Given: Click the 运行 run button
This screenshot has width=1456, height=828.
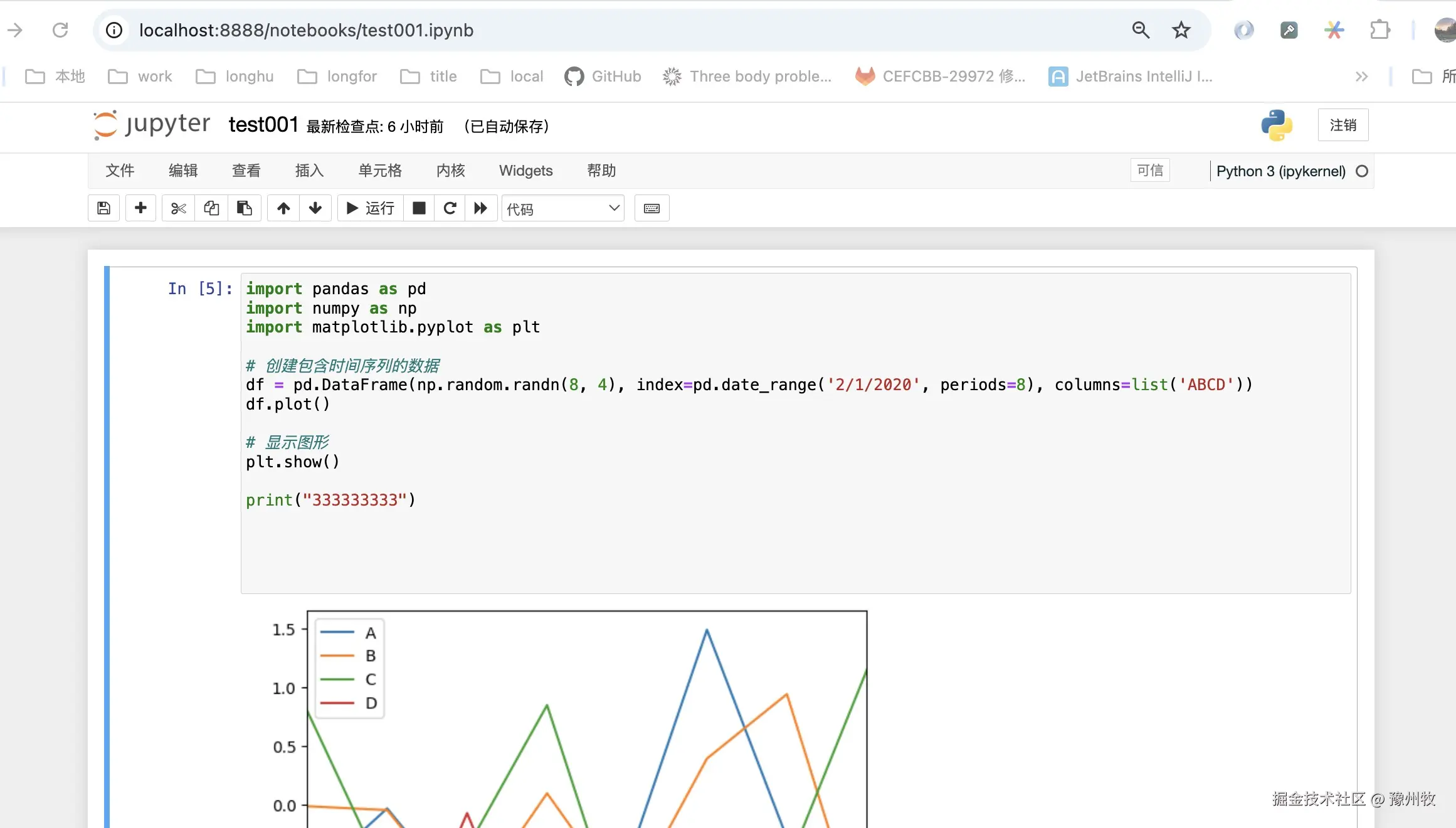Looking at the screenshot, I should click(371, 208).
